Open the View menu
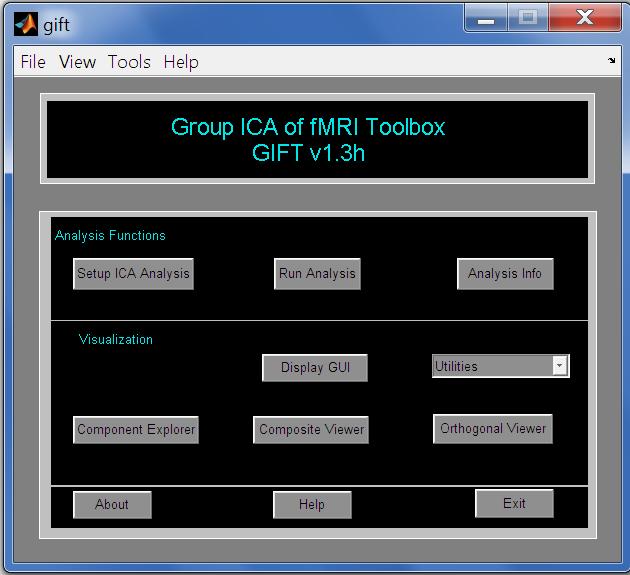This screenshot has height=575, width=630. (77, 62)
